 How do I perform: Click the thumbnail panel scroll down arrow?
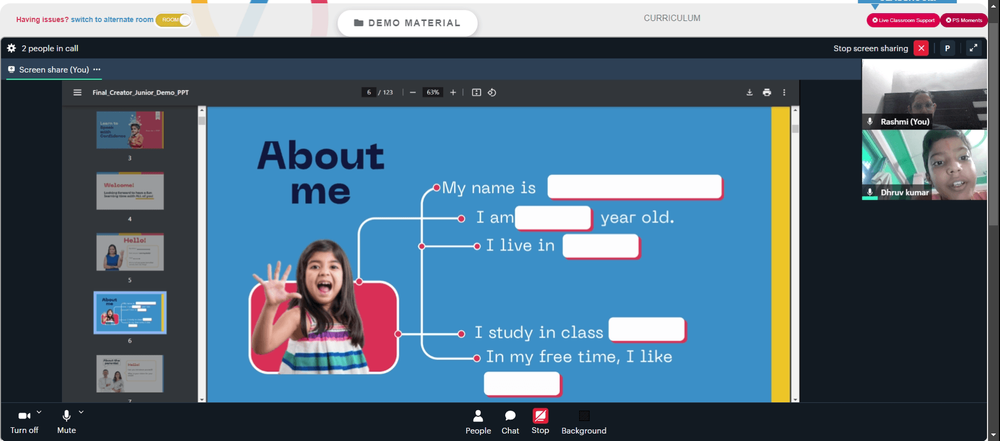point(202,400)
